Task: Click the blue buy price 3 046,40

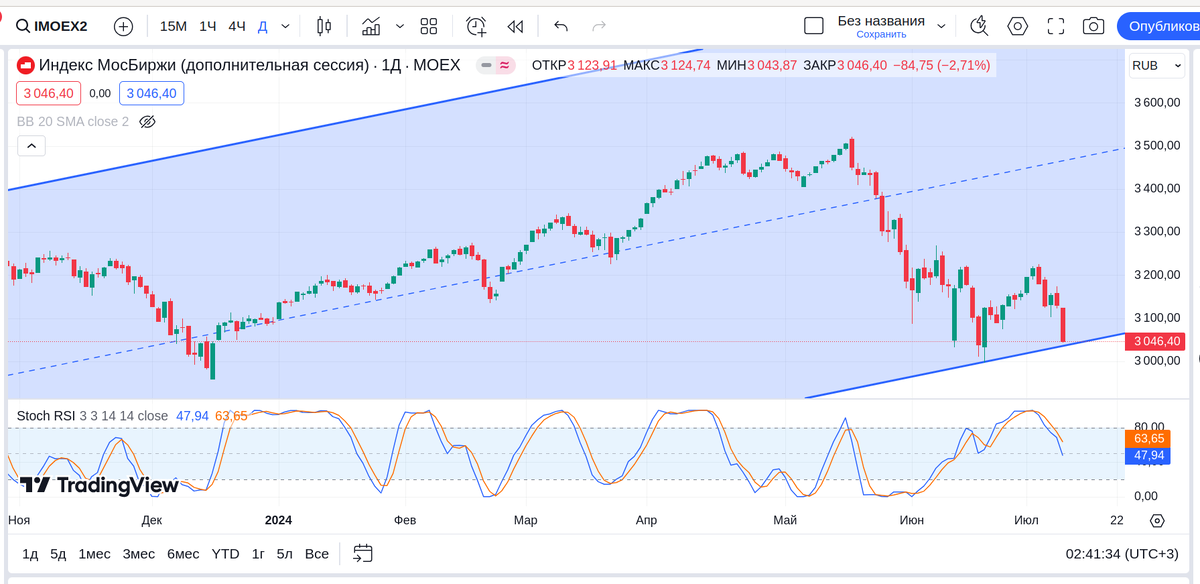Action: point(151,93)
